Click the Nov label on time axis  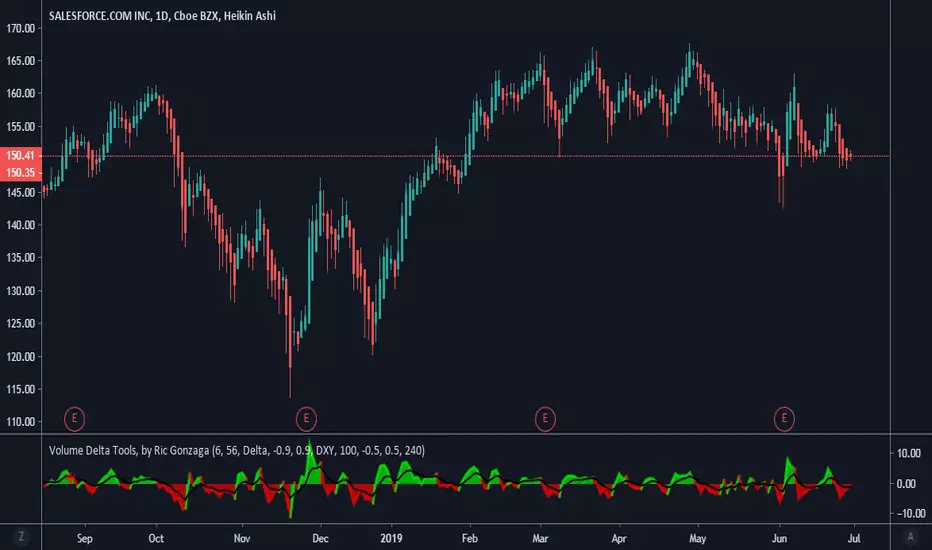[242, 538]
